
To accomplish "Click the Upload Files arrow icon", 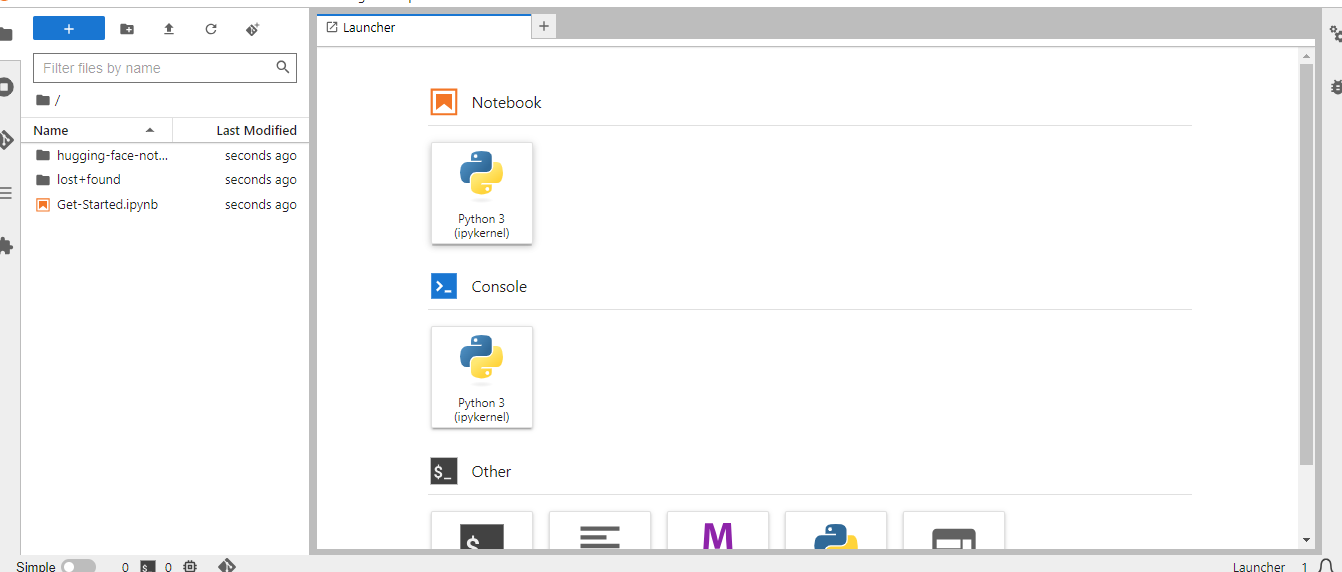I will point(169,29).
